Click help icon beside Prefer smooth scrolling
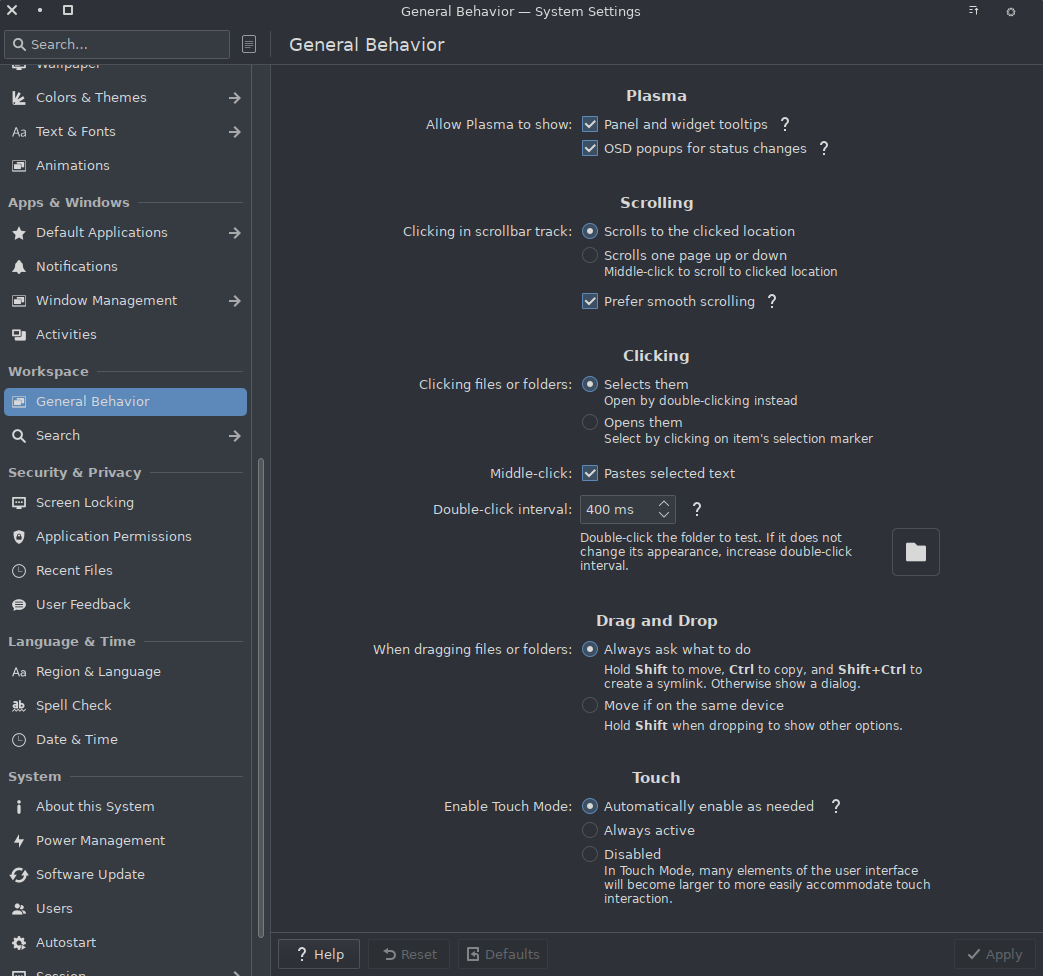The image size is (1043, 976). tap(772, 301)
